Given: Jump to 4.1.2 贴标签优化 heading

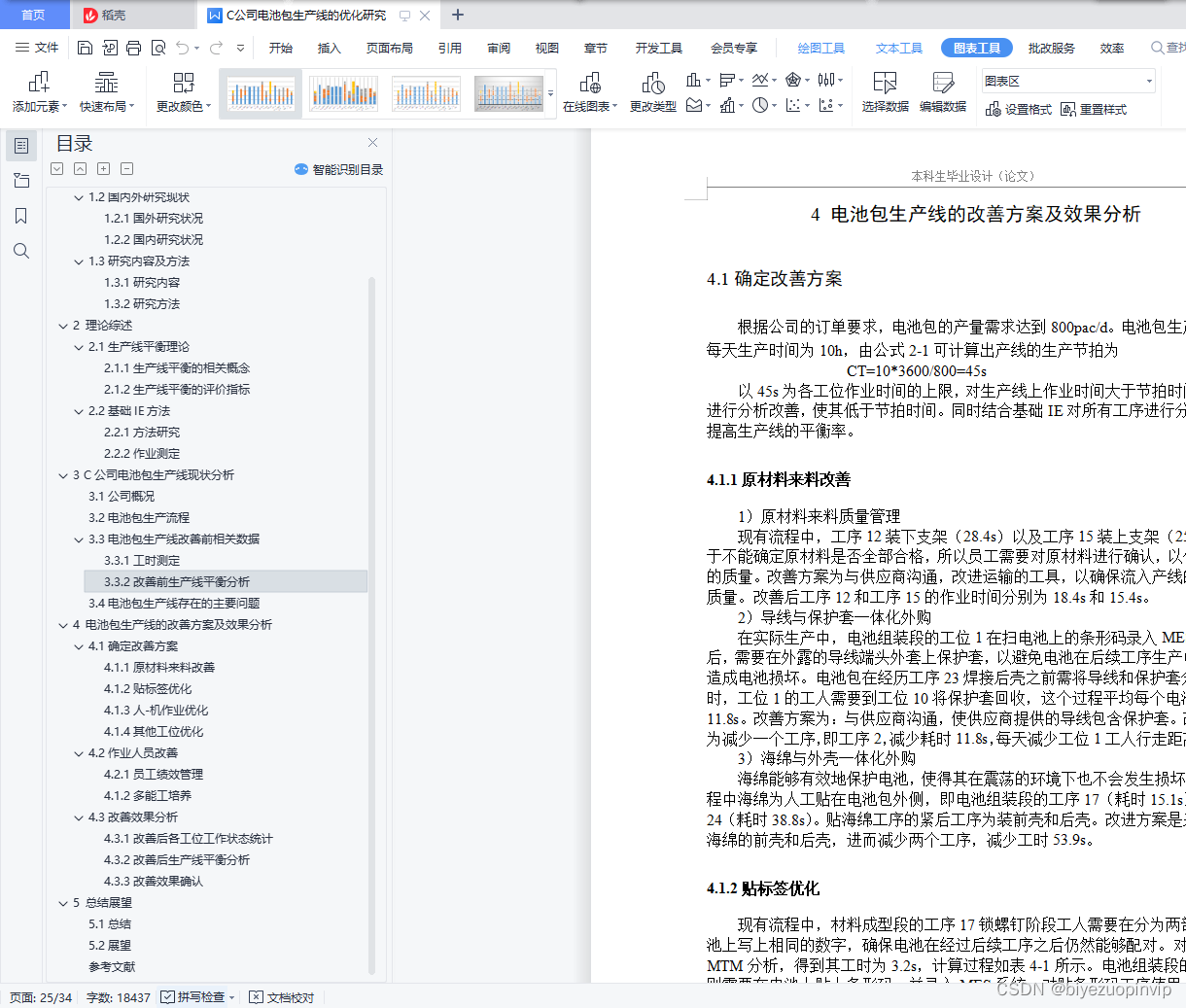Looking at the screenshot, I should click(148, 689).
